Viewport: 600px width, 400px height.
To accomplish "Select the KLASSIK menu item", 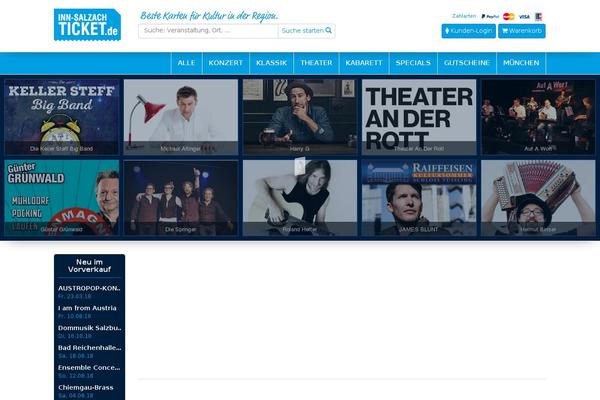I will click(271, 63).
